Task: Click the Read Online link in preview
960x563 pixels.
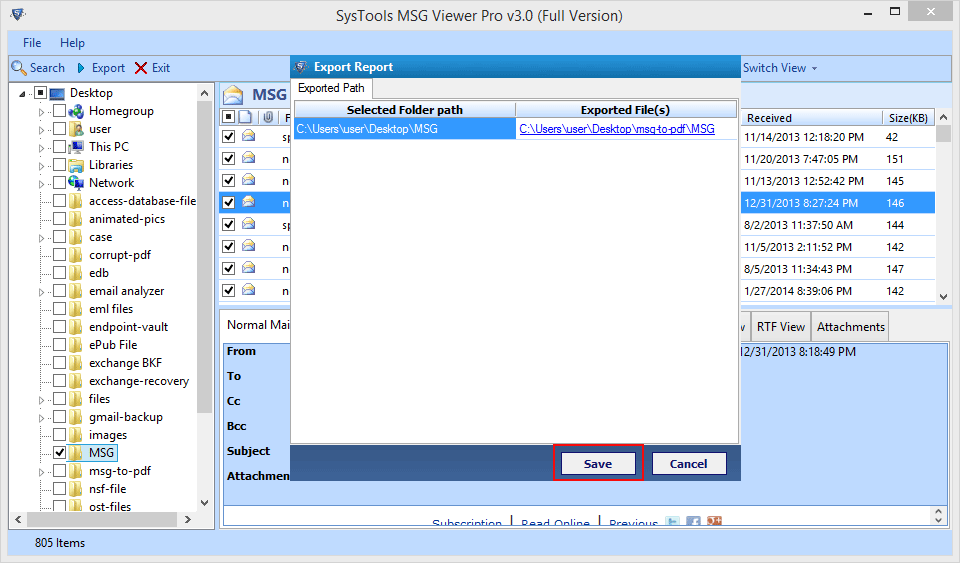Action: pos(555,522)
